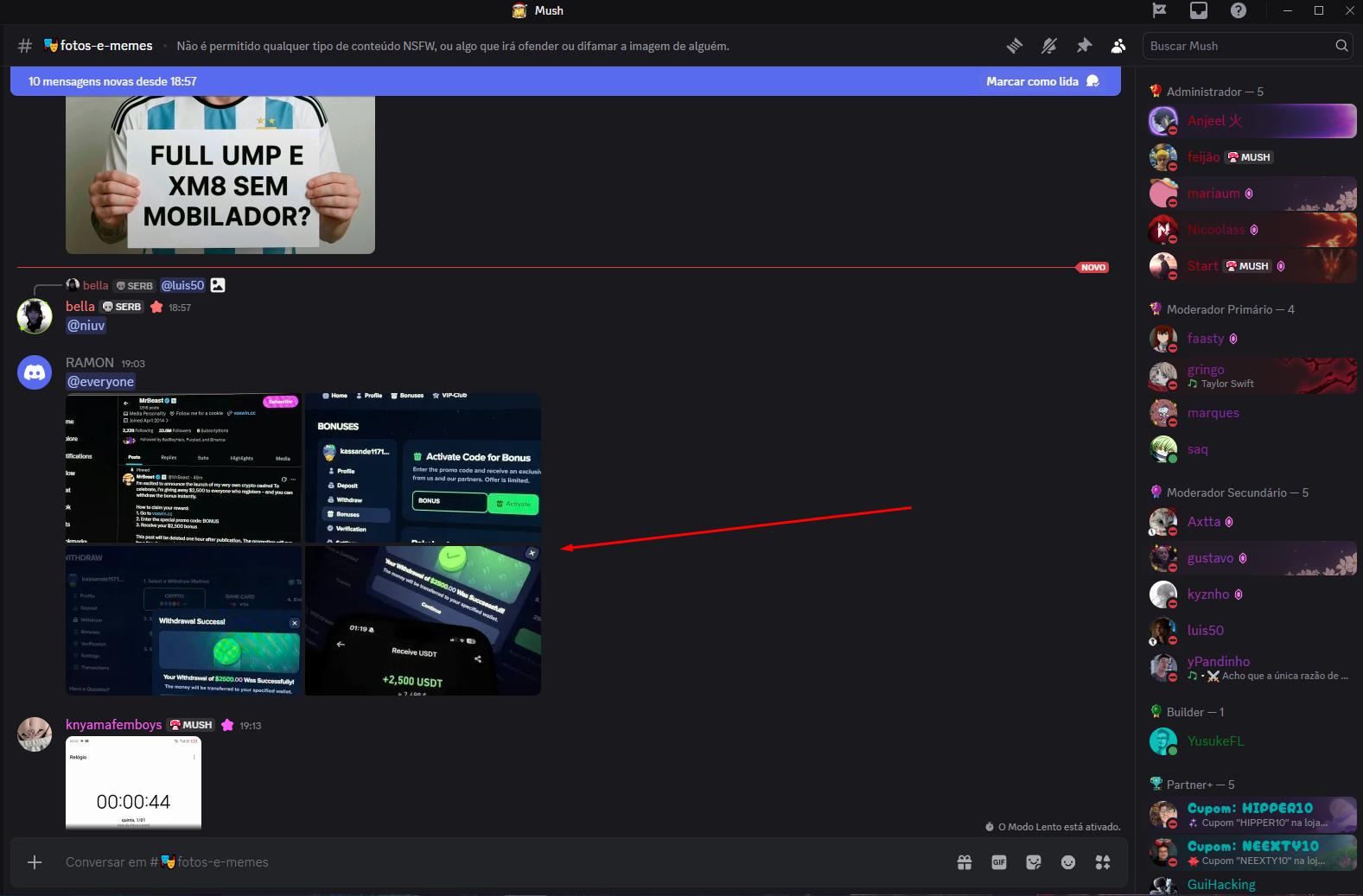
Task: Select member mariaum in member list
Action: tap(1252, 194)
